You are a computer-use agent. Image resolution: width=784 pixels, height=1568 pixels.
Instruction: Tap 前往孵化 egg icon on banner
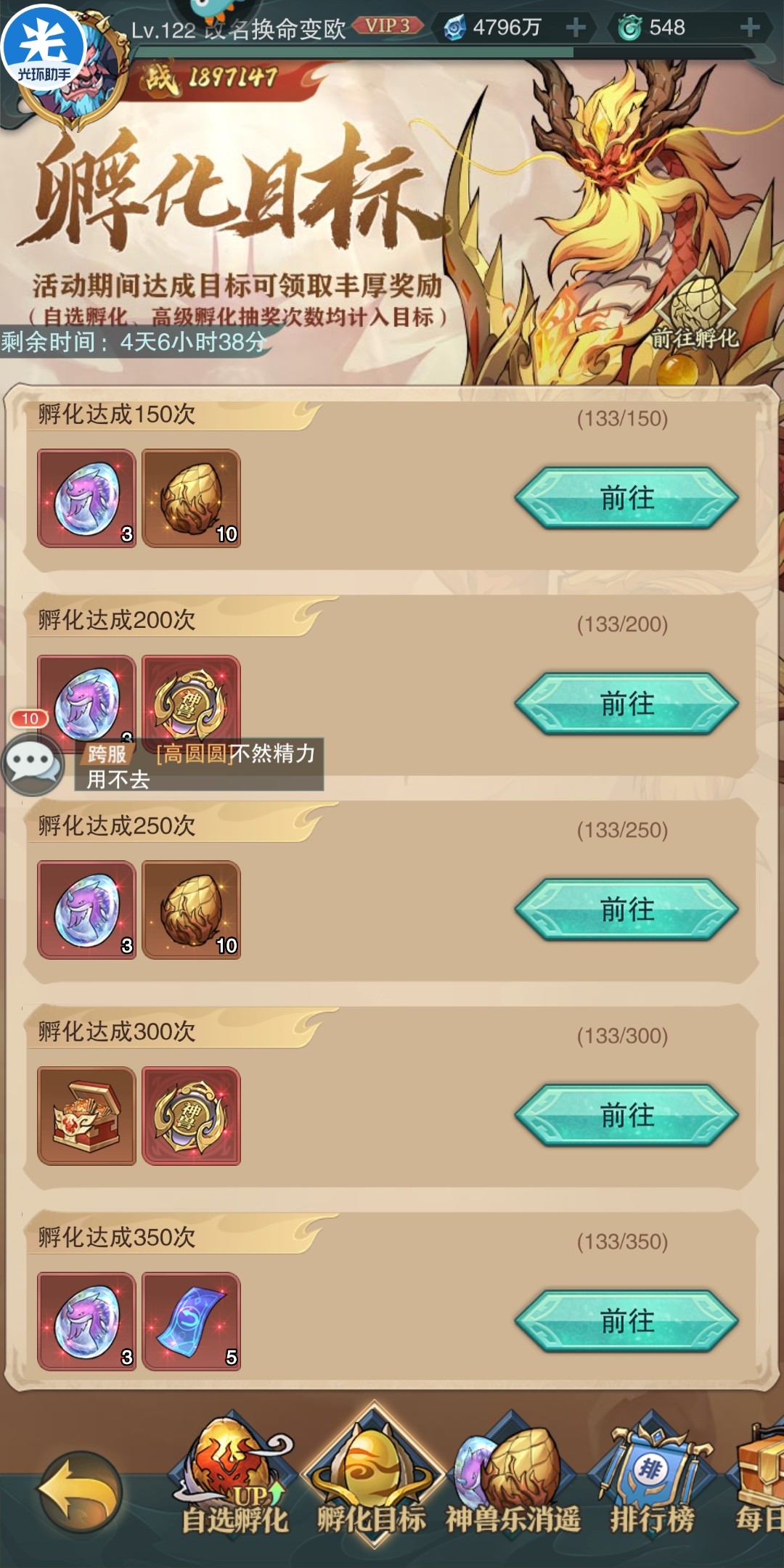tap(695, 312)
